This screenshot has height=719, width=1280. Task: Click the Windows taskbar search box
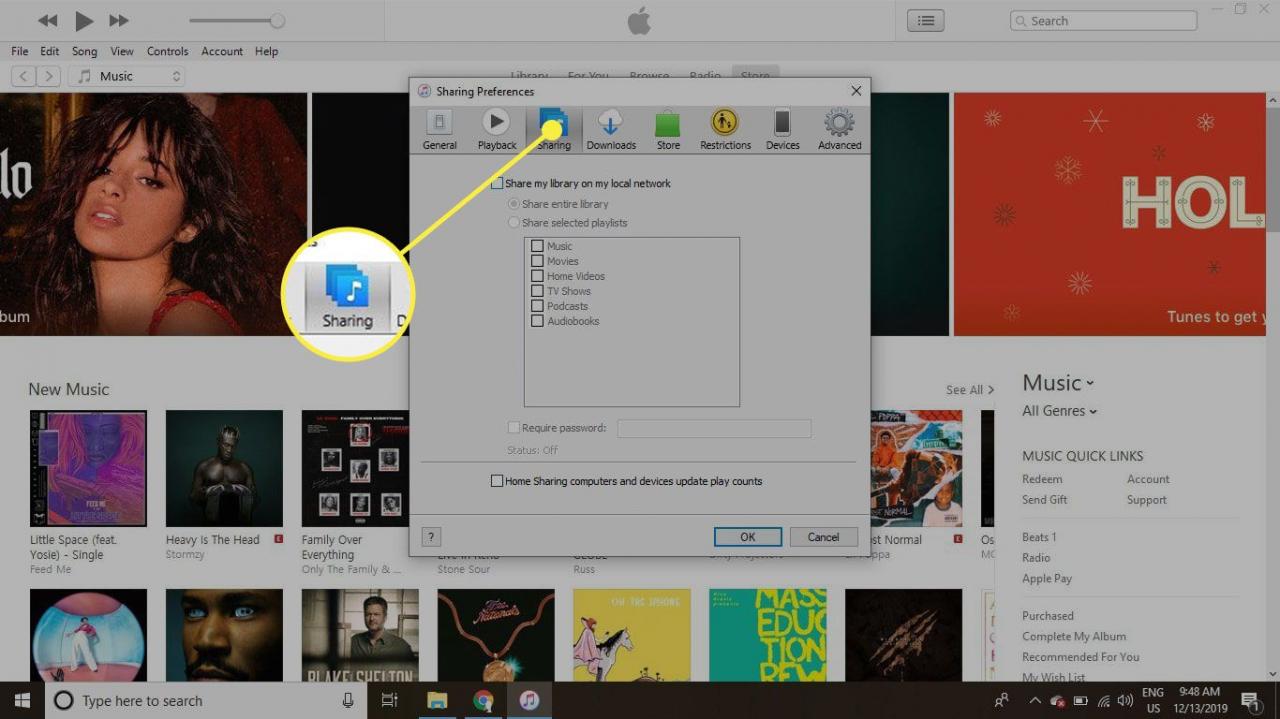tap(205, 701)
